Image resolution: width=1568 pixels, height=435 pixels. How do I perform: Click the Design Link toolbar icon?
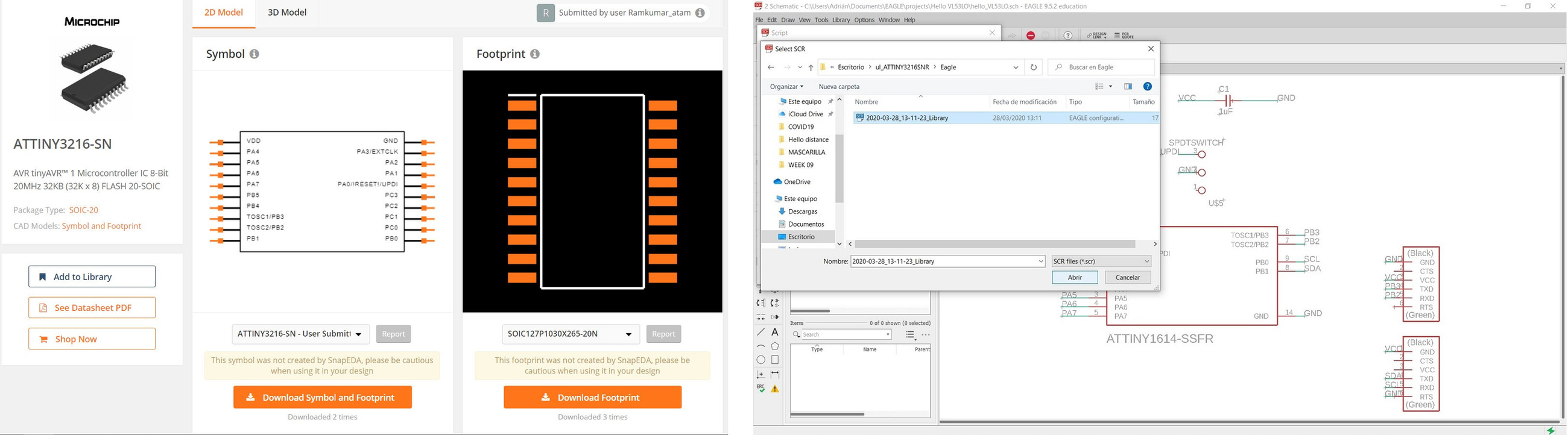(x=1097, y=36)
